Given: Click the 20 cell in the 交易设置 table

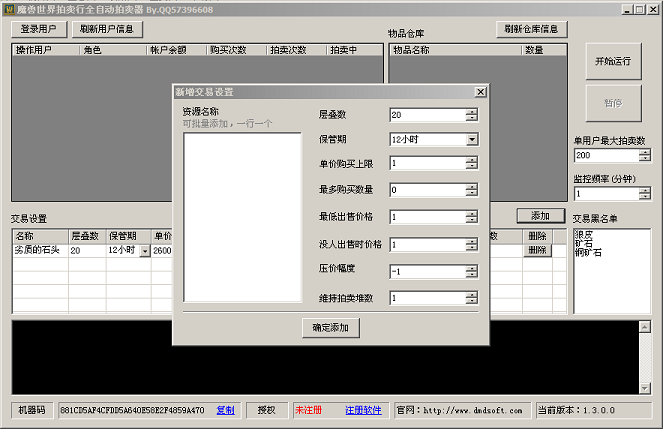Looking at the screenshot, I should [87, 251].
